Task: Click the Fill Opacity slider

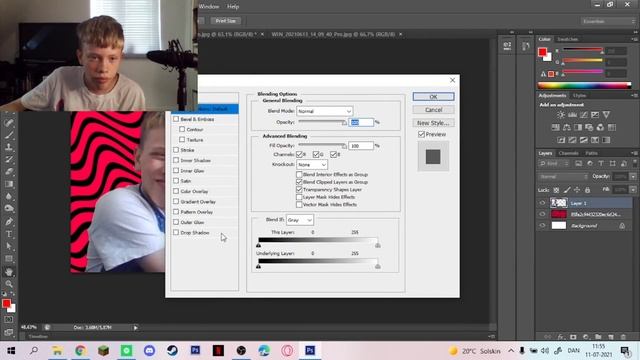Action: (x=322, y=145)
